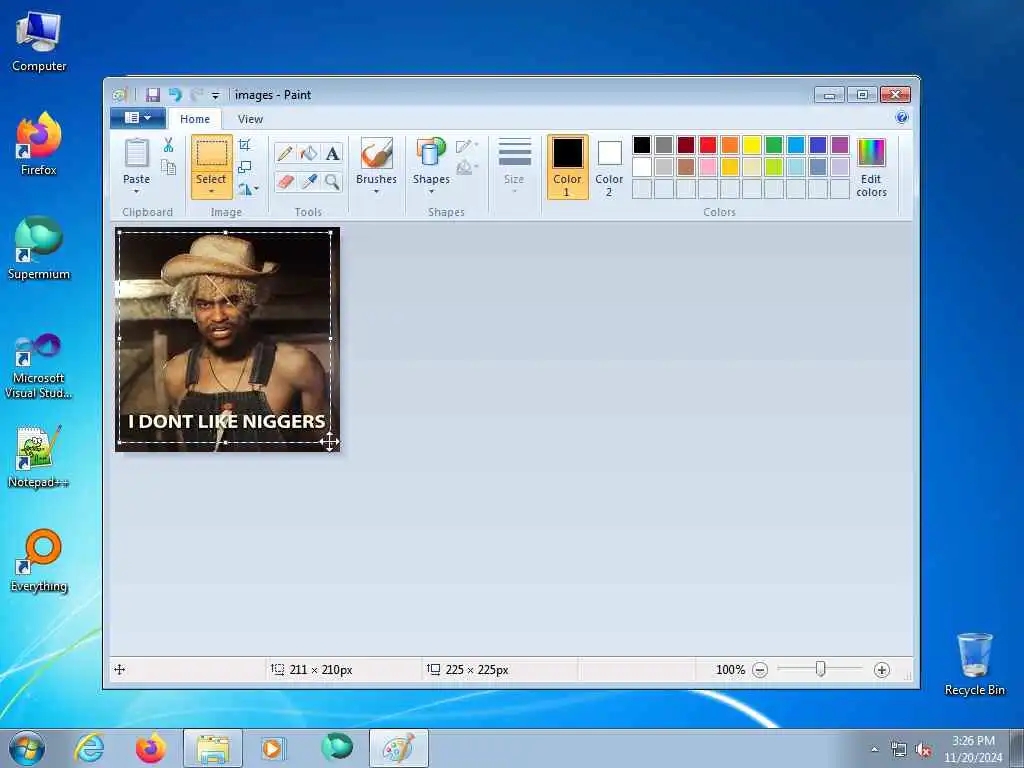Open the Customize Quick Access Toolbar arrow
Viewport: 1024px width, 768px height.
pos(216,96)
